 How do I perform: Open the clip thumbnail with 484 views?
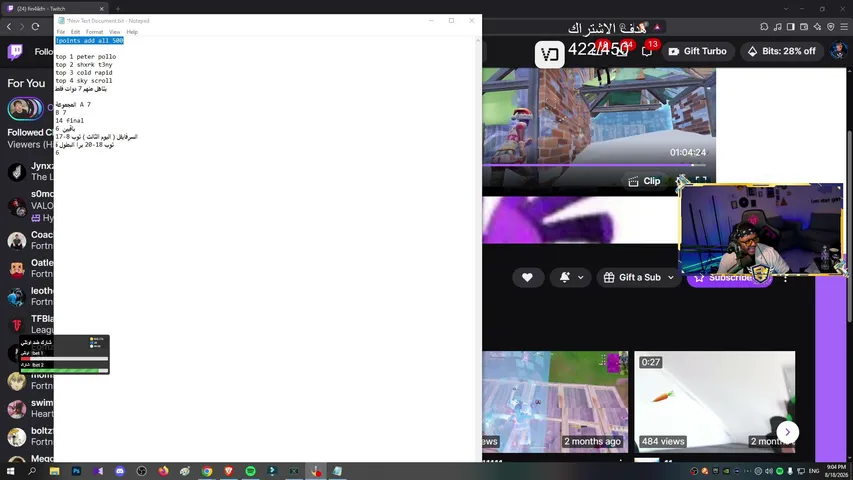tap(714, 402)
